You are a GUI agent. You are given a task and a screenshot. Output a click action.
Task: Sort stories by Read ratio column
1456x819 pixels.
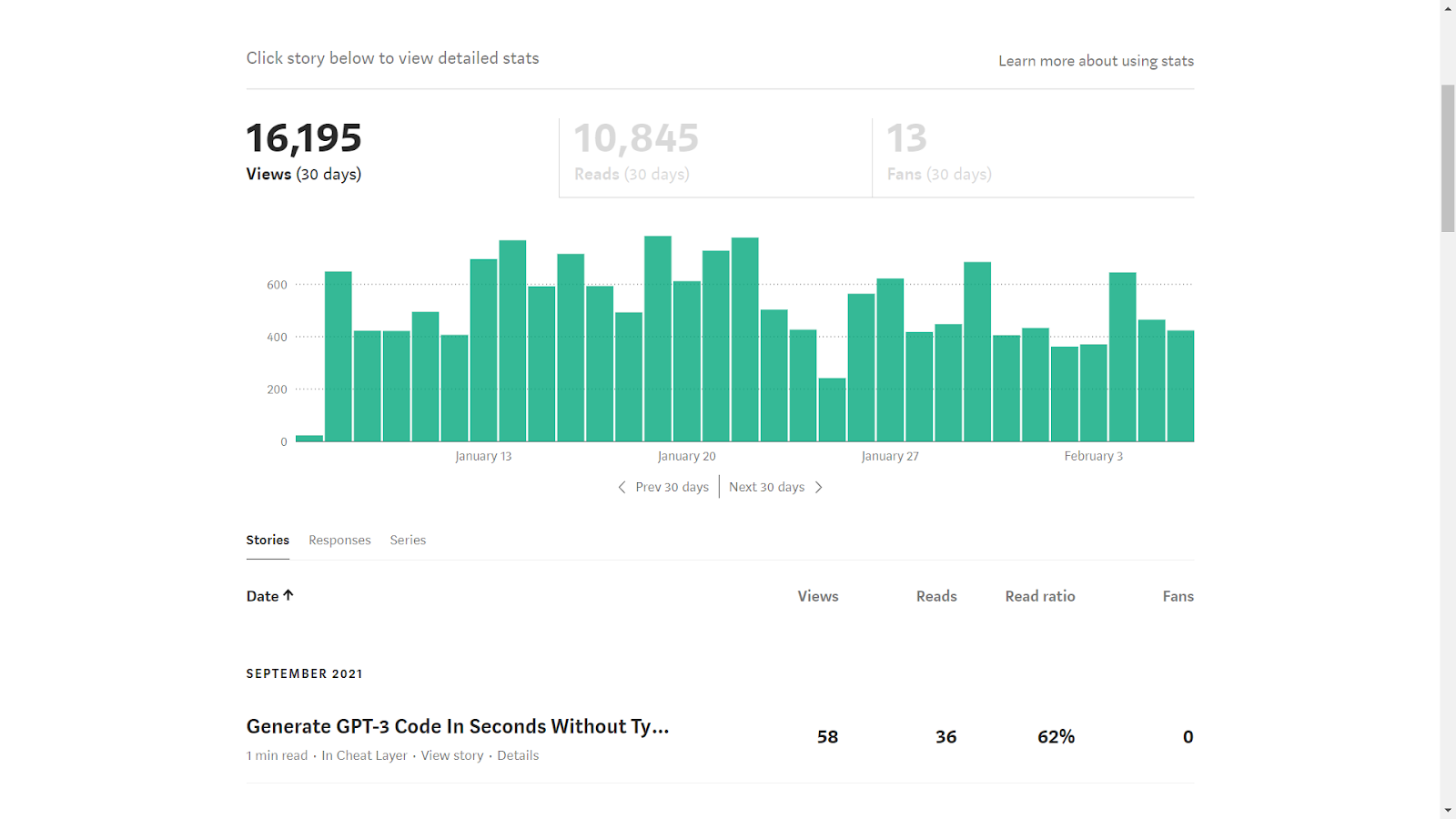pyautogui.click(x=1040, y=596)
